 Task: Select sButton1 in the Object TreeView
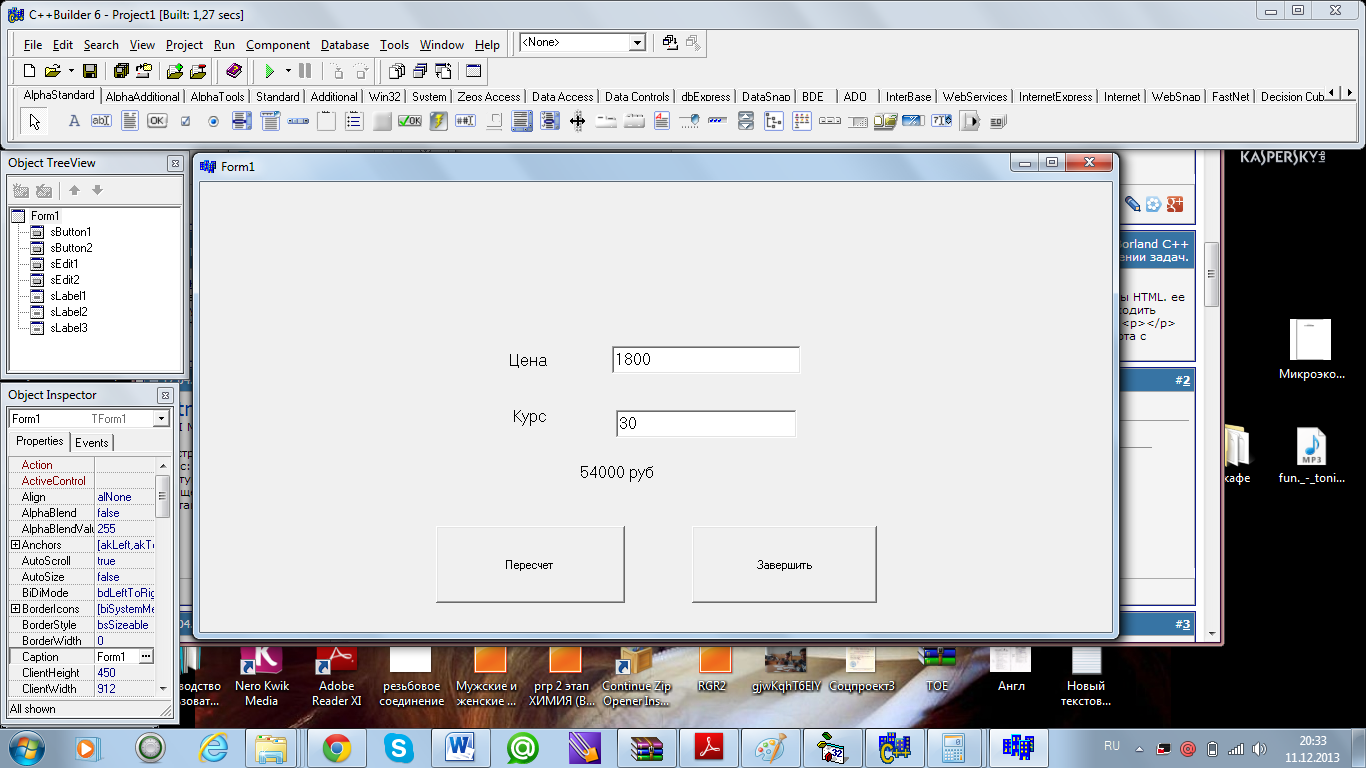click(70, 232)
